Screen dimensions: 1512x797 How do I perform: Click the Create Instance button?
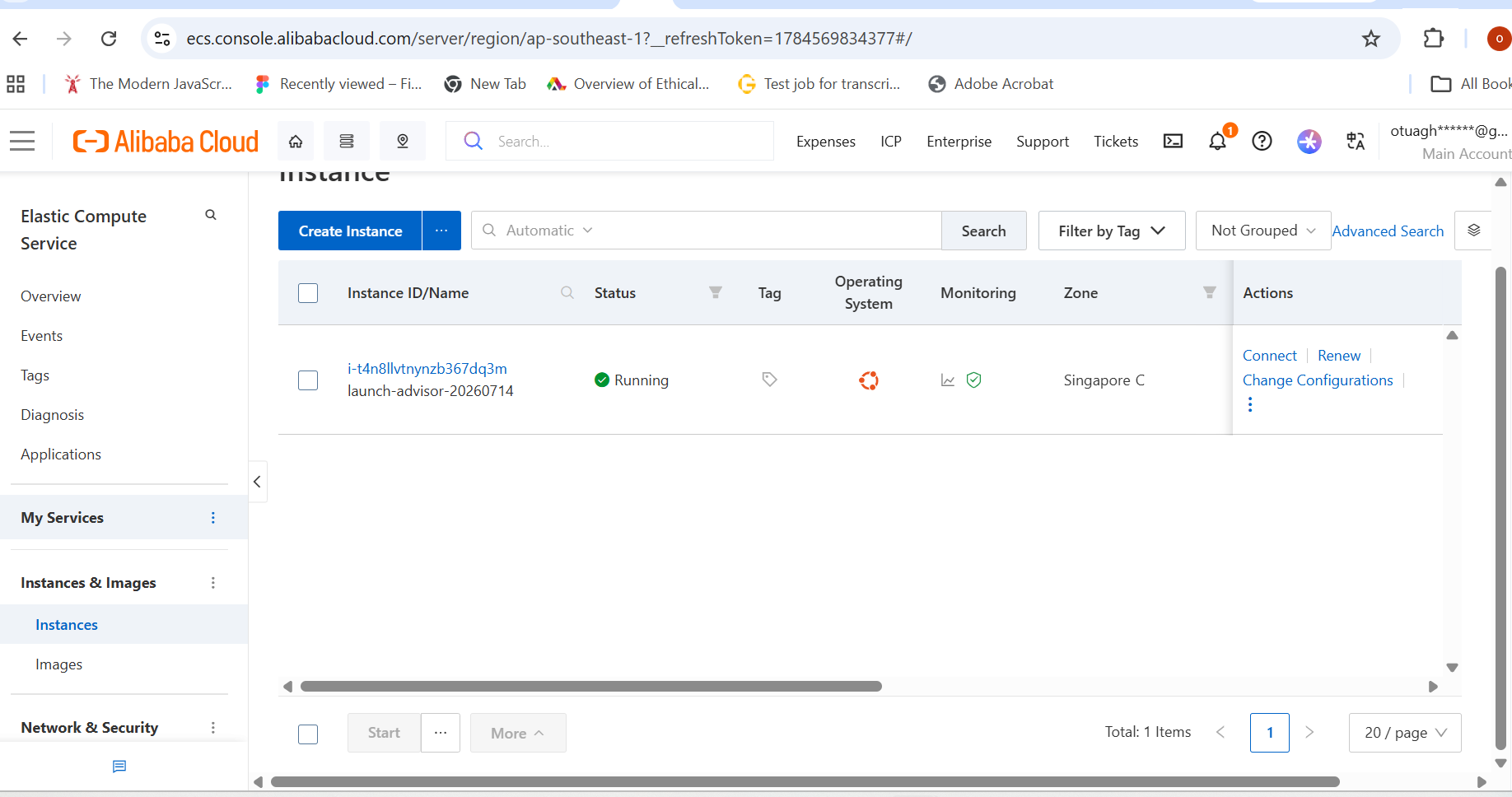point(350,231)
